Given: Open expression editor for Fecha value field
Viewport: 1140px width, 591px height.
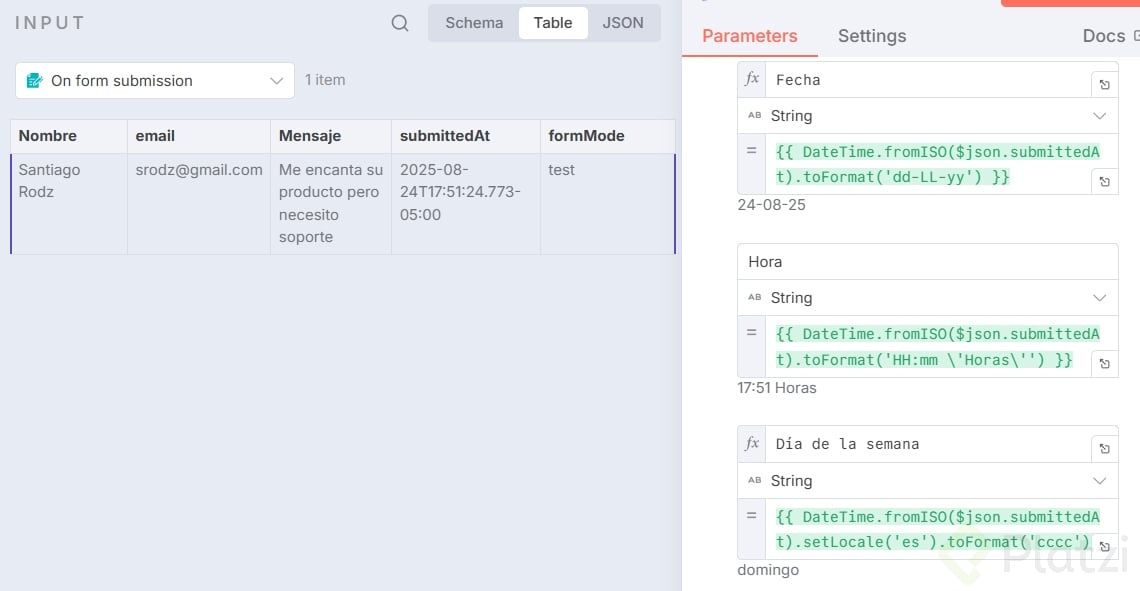Looking at the screenshot, I should coord(1104,182).
